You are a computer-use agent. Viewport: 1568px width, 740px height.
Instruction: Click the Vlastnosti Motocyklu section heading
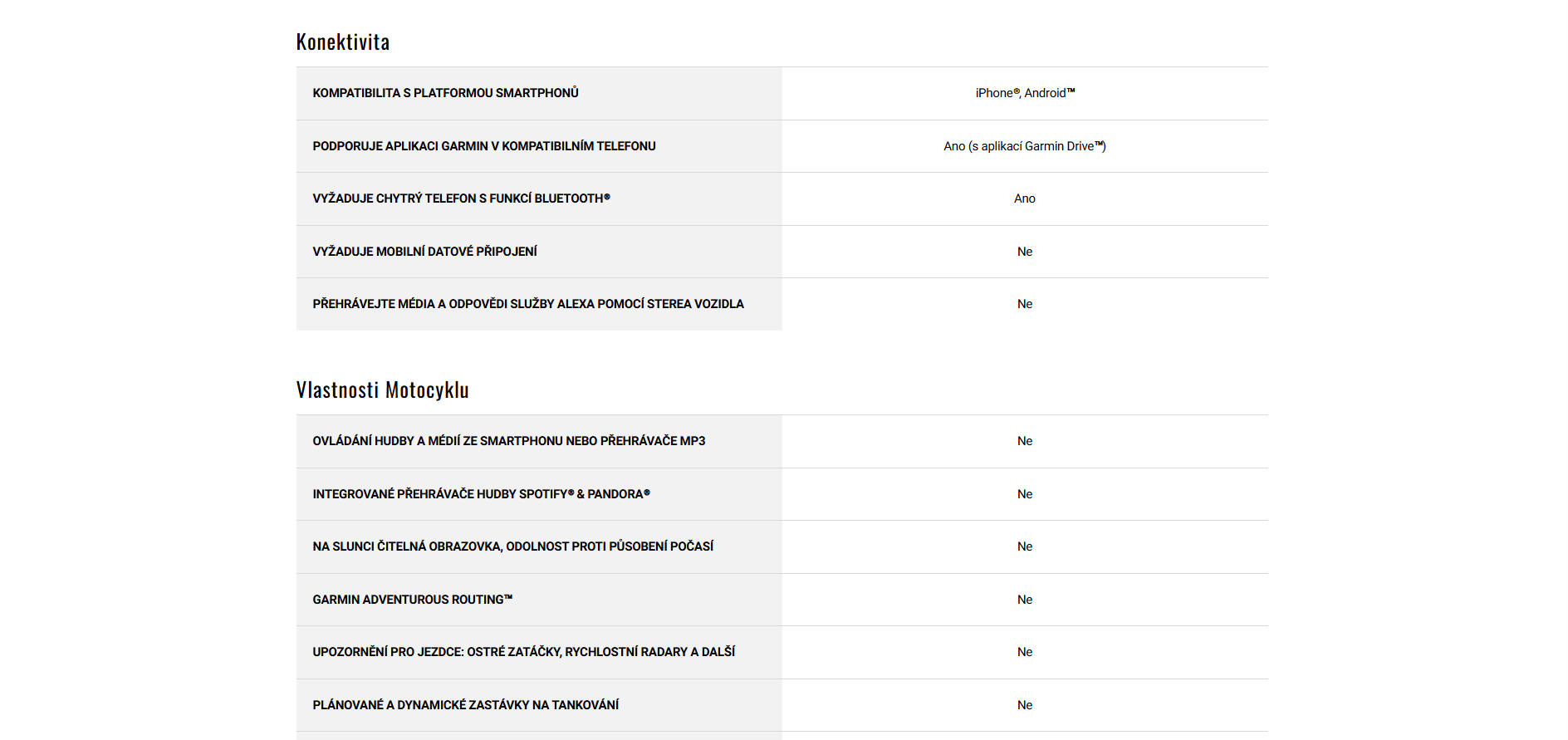pyautogui.click(x=382, y=390)
